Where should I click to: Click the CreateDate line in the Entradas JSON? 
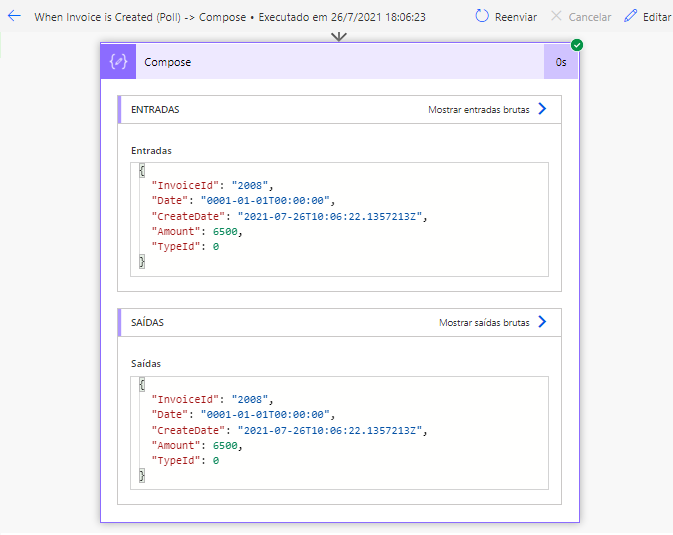pos(289,216)
